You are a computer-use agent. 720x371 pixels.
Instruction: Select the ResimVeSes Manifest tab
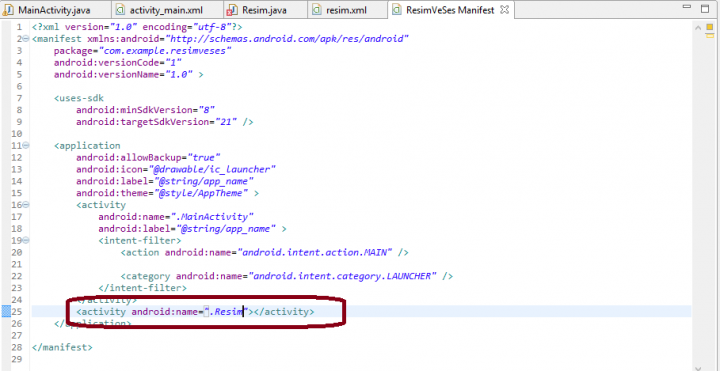(x=450, y=10)
